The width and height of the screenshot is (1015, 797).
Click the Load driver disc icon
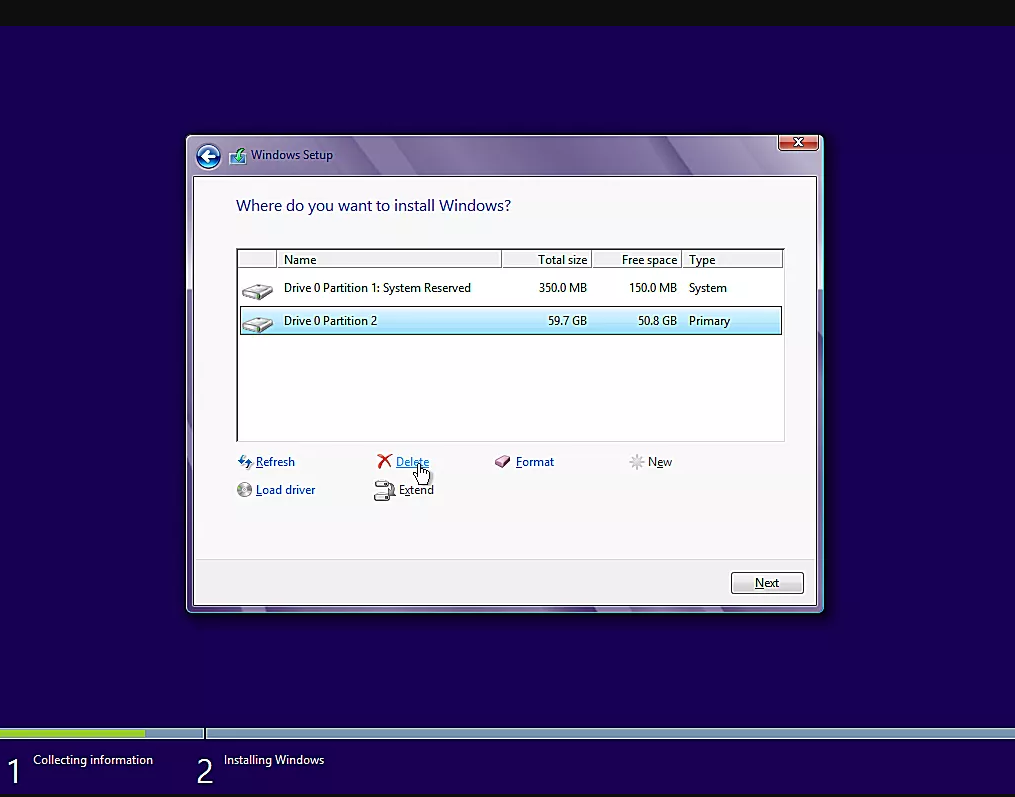pyautogui.click(x=244, y=489)
